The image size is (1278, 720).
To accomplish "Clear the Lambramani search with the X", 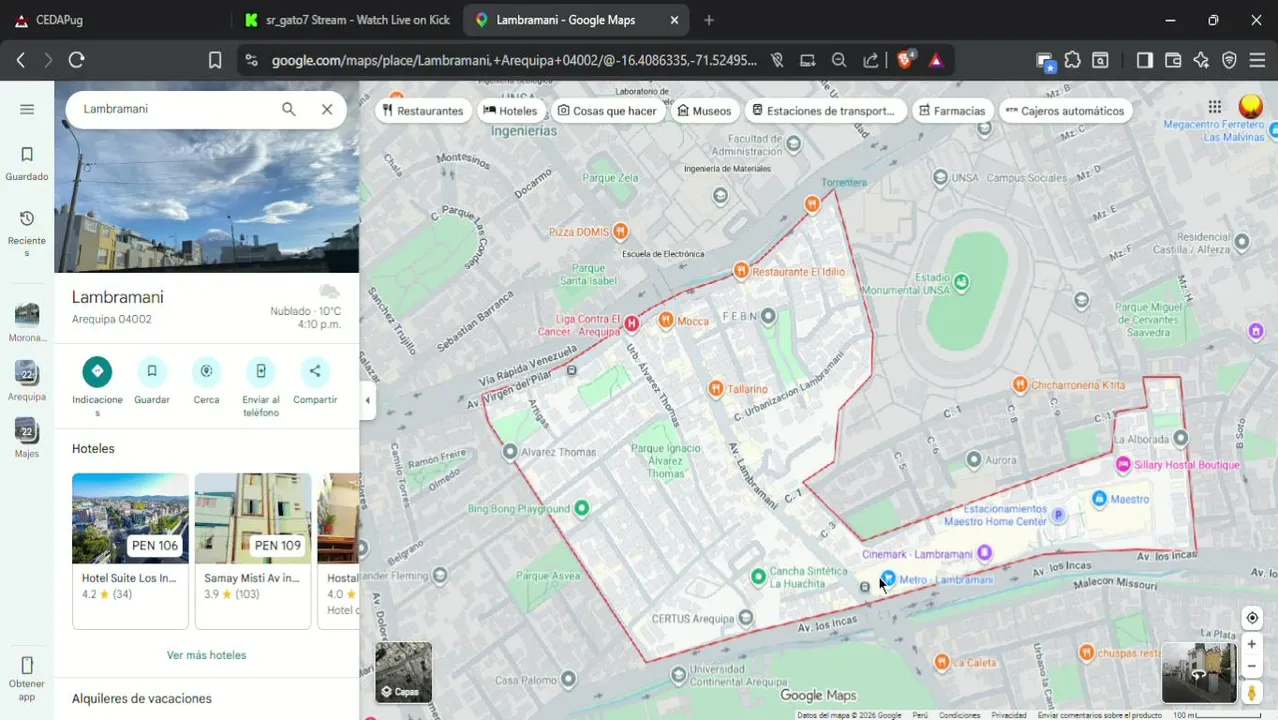I will pyautogui.click(x=327, y=109).
